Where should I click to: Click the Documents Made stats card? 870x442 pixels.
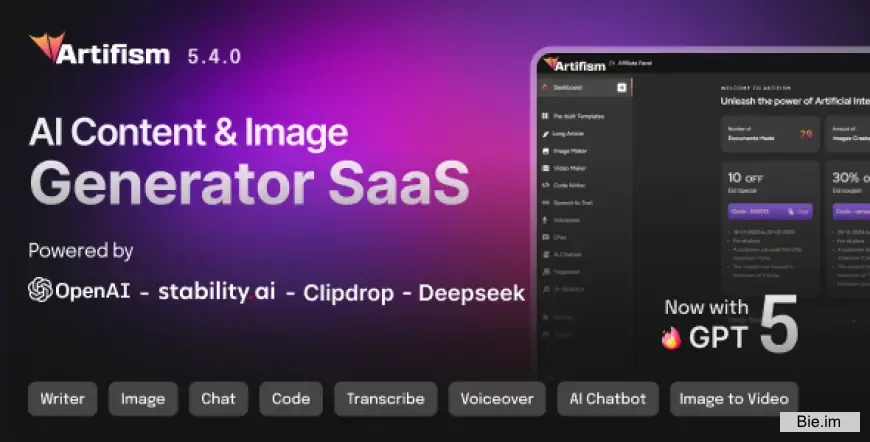[770, 134]
